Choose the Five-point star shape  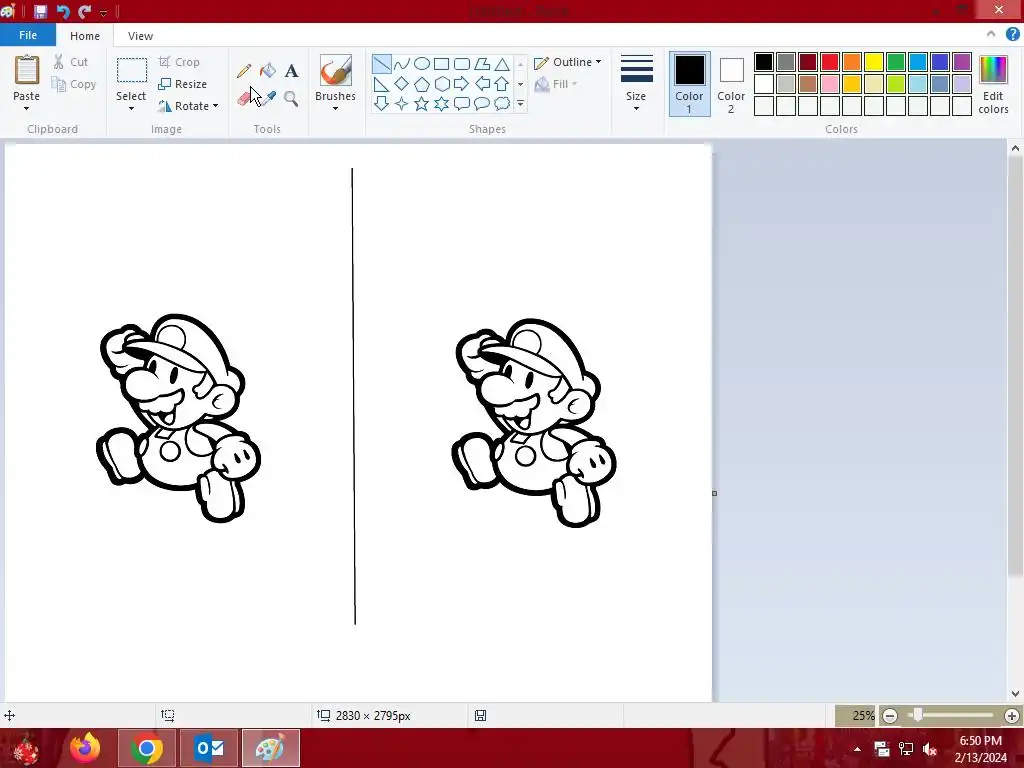422,103
